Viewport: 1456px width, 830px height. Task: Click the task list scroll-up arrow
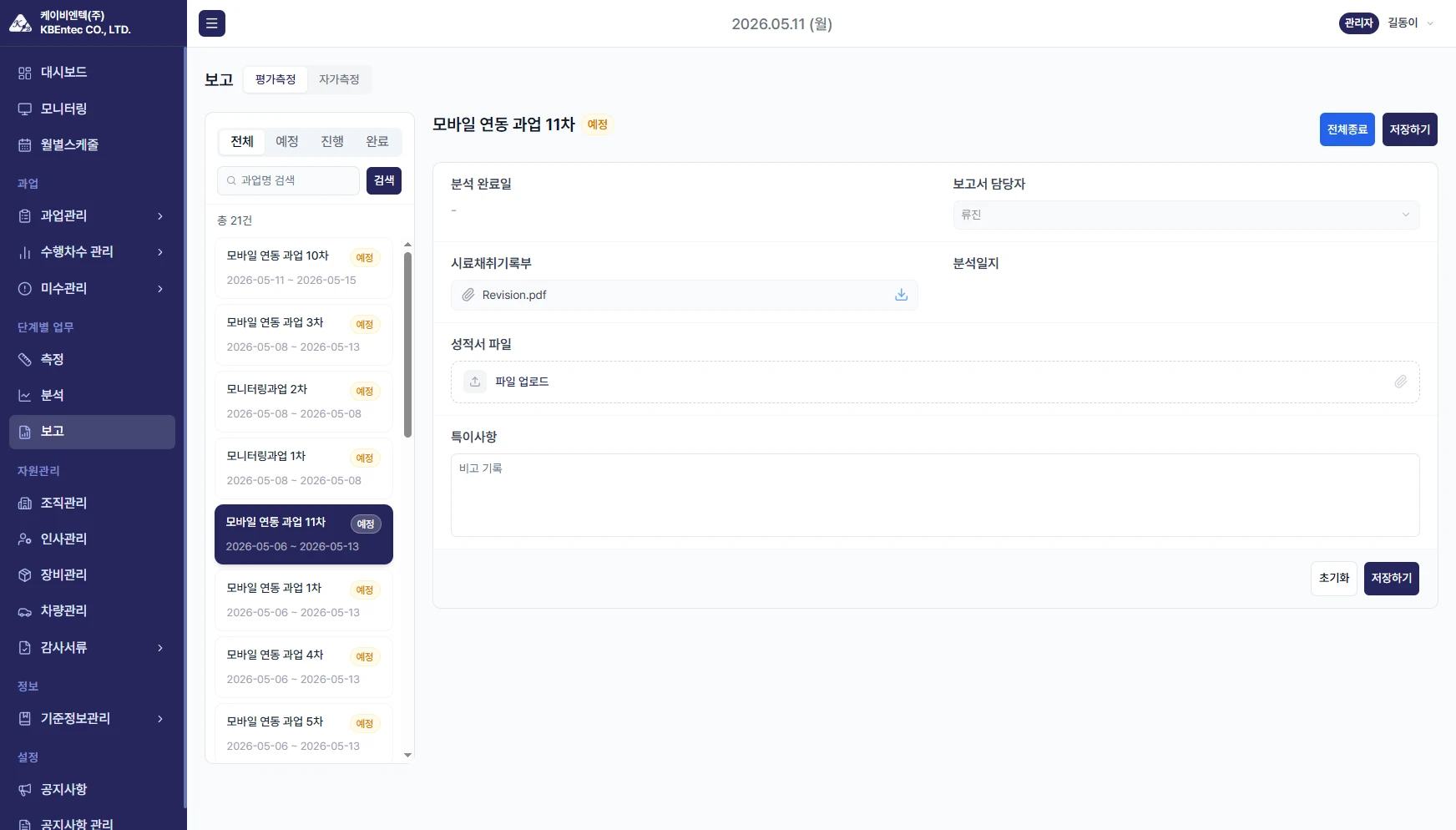click(x=407, y=245)
